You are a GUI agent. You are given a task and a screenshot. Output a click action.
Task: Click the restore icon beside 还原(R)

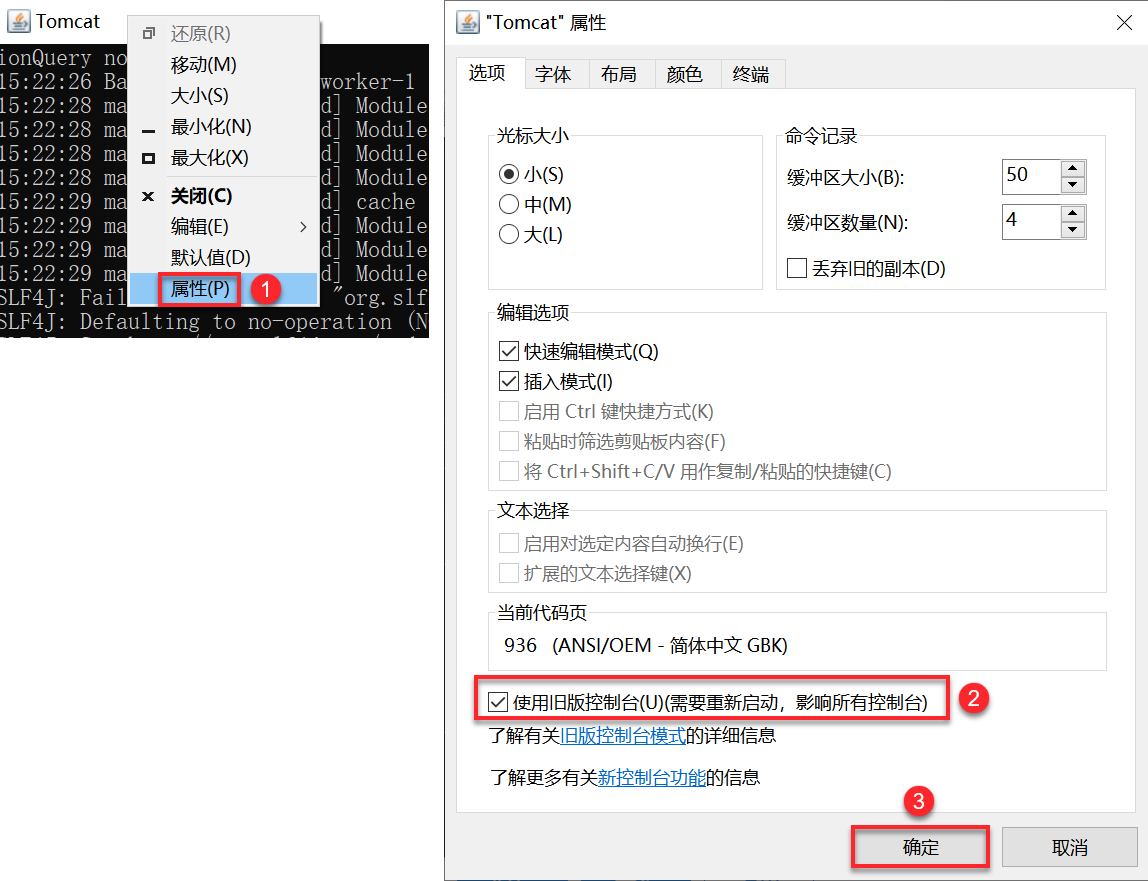(x=149, y=34)
